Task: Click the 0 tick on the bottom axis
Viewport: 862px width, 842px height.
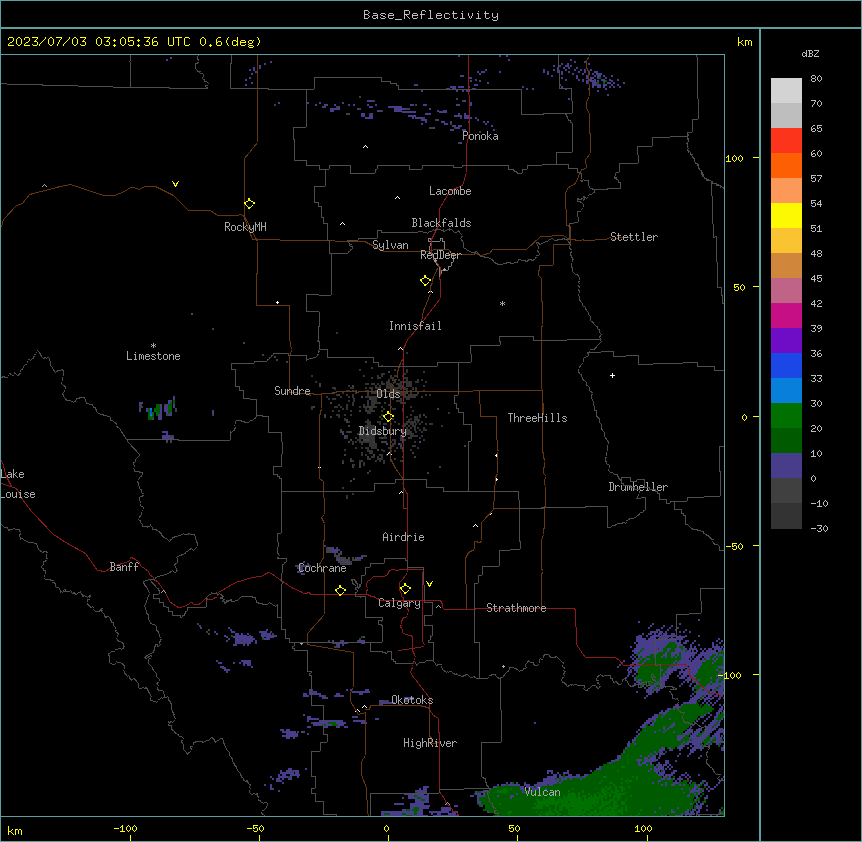Action: tap(386, 828)
